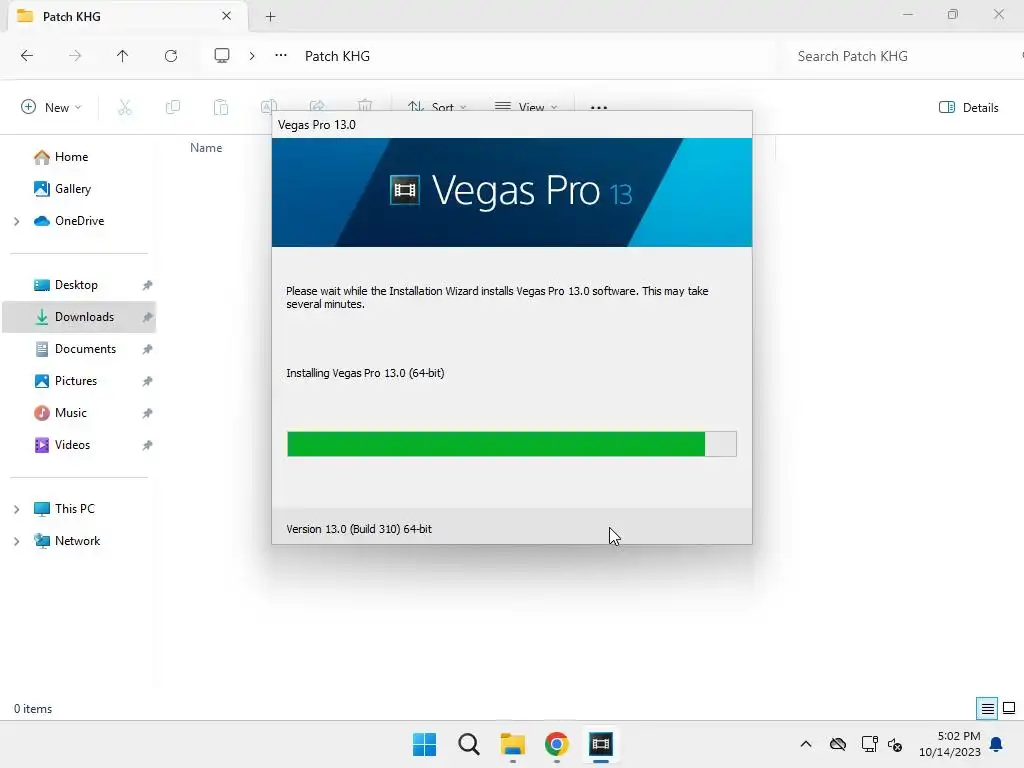Open Home in the sidebar
This screenshot has height=768, width=1024.
tap(71, 157)
